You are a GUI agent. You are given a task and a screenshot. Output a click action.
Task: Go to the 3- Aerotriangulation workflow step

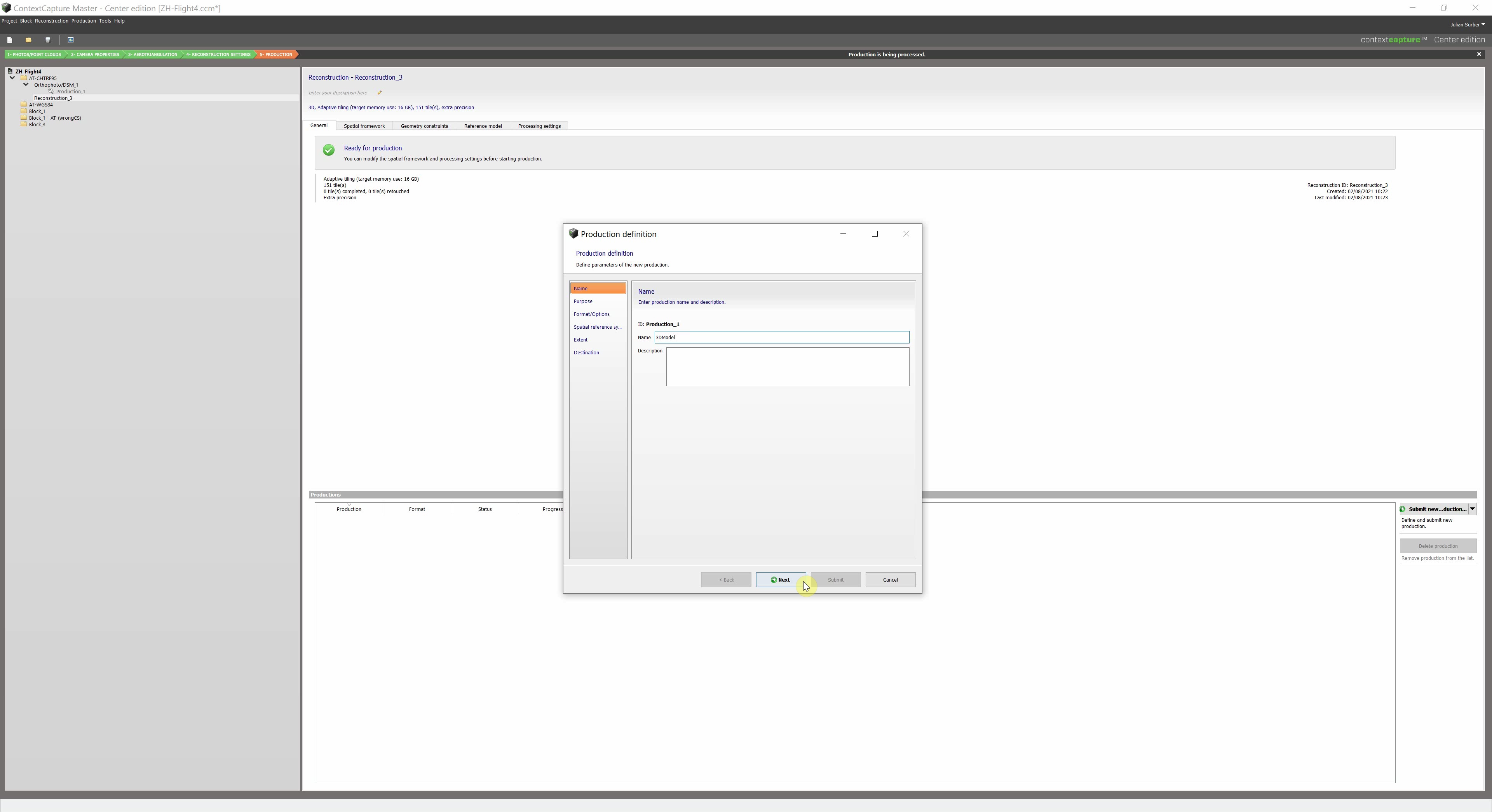click(153, 54)
